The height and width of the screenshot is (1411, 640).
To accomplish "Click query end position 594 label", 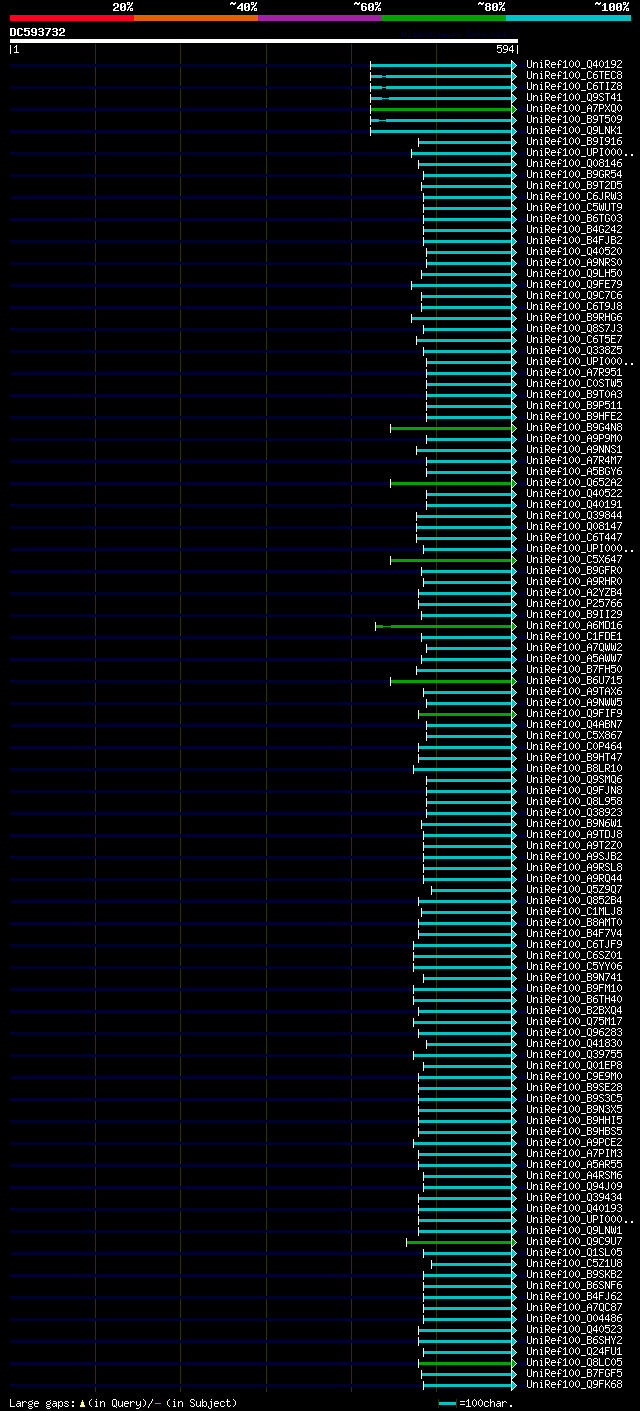I will (x=505, y=49).
